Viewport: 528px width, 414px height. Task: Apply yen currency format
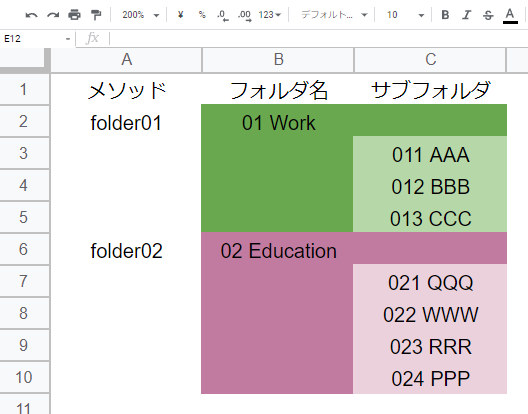pos(180,15)
